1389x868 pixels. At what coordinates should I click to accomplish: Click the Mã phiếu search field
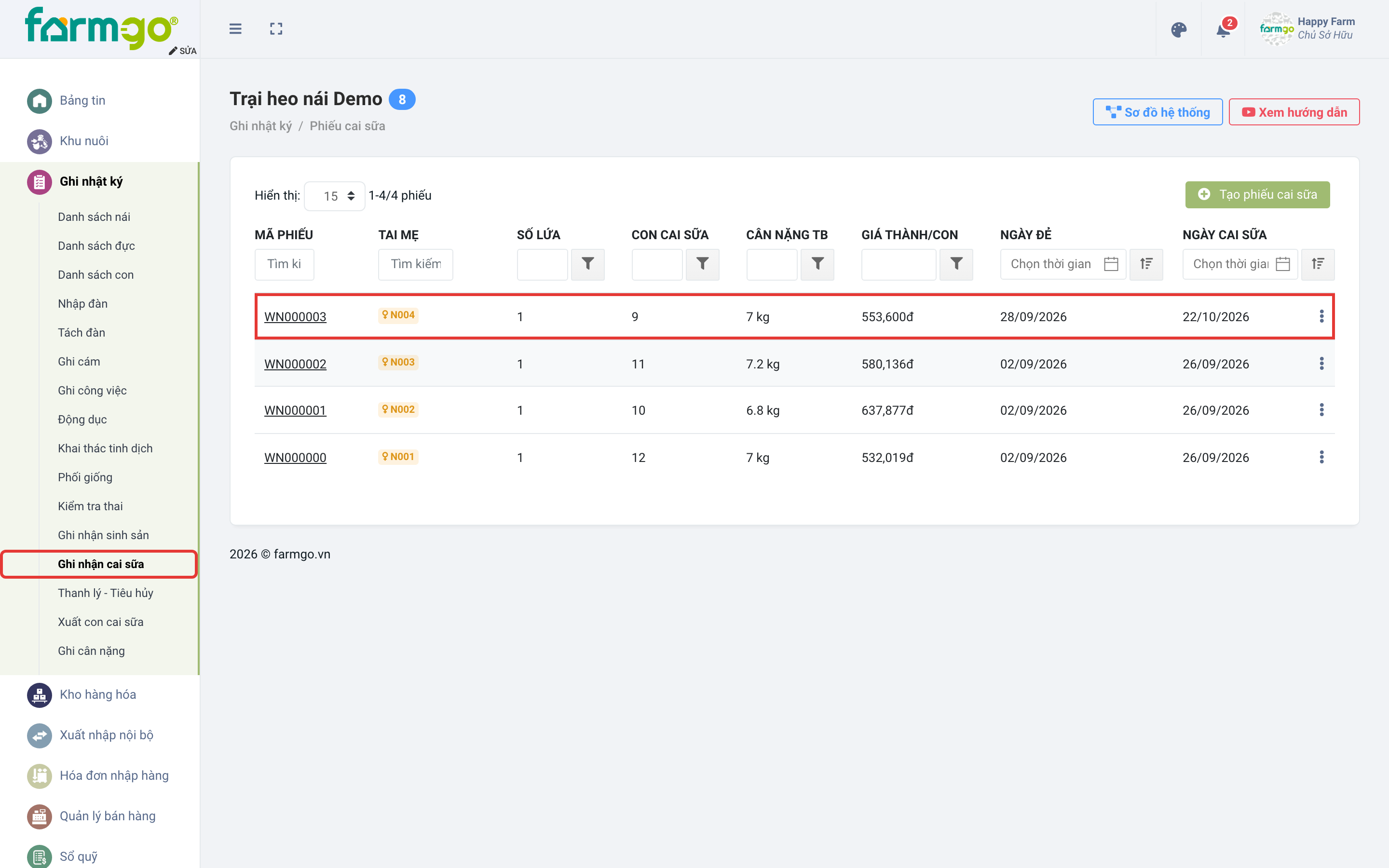pyautogui.click(x=284, y=264)
